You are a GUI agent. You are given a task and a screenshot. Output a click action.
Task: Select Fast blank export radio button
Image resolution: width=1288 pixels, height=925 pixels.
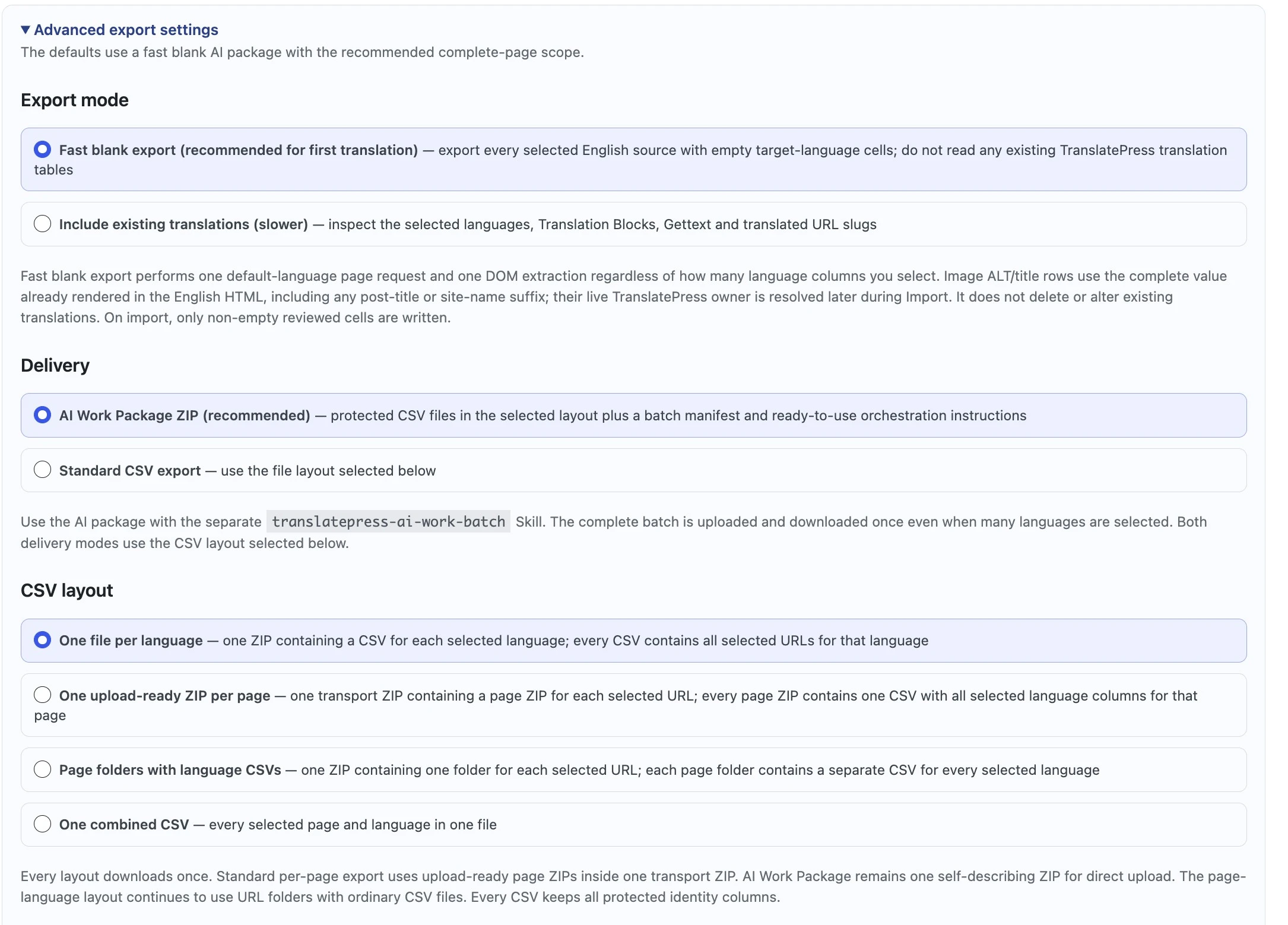pyautogui.click(x=42, y=149)
